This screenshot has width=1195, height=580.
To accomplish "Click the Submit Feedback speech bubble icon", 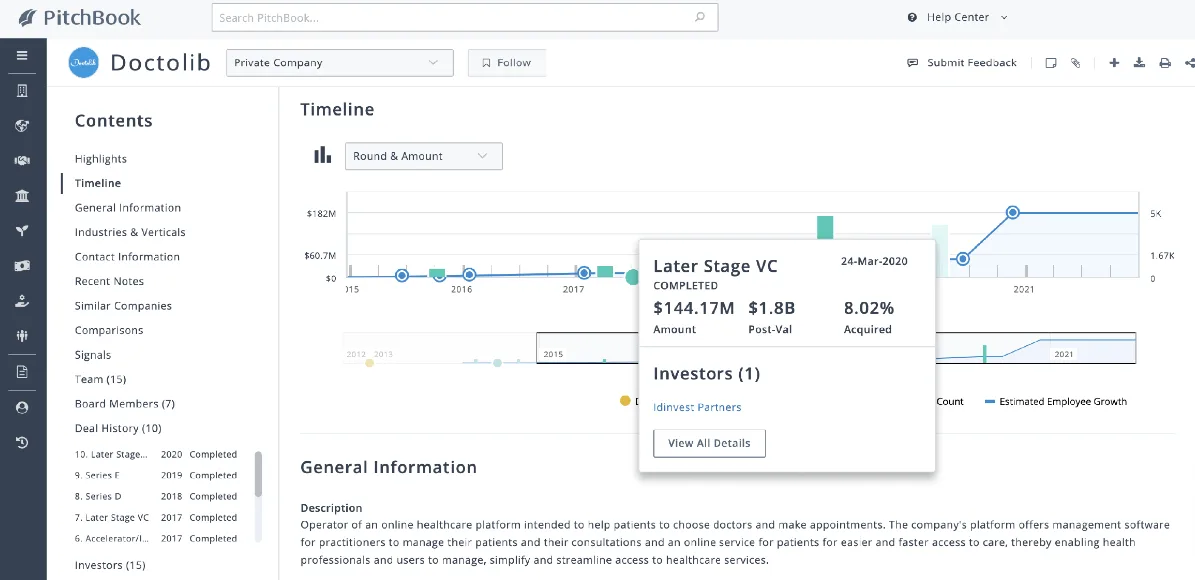I will click(x=912, y=62).
